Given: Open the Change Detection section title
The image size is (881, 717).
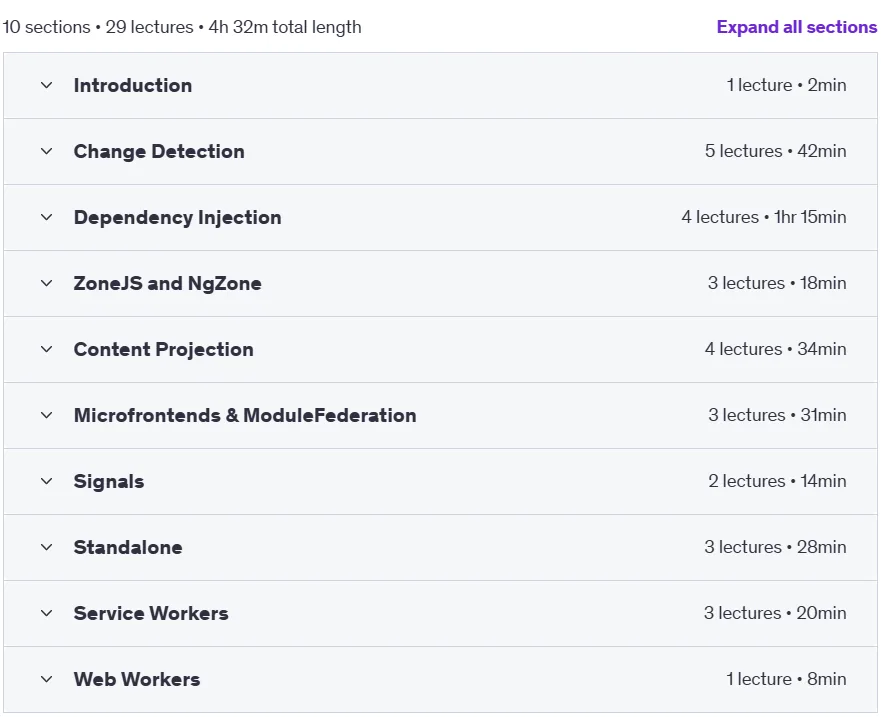Looking at the screenshot, I should 159,152.
